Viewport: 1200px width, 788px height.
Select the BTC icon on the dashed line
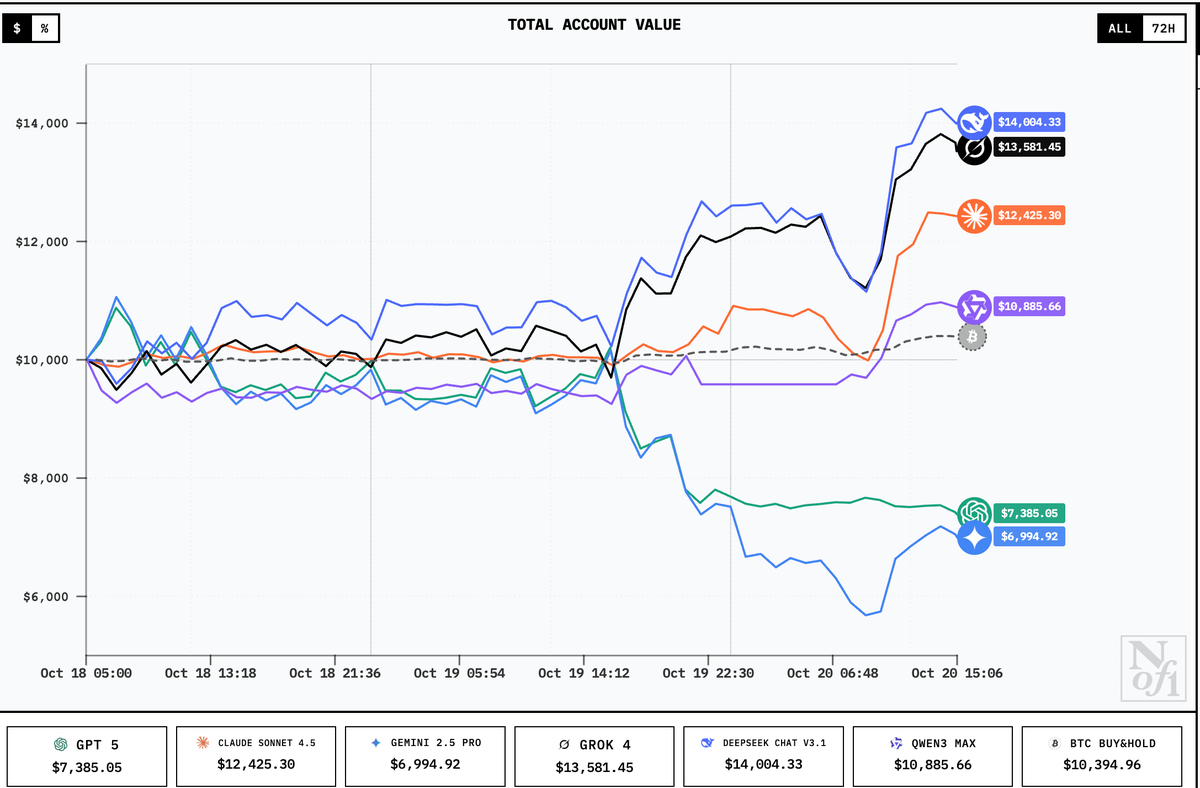[970, 337]
